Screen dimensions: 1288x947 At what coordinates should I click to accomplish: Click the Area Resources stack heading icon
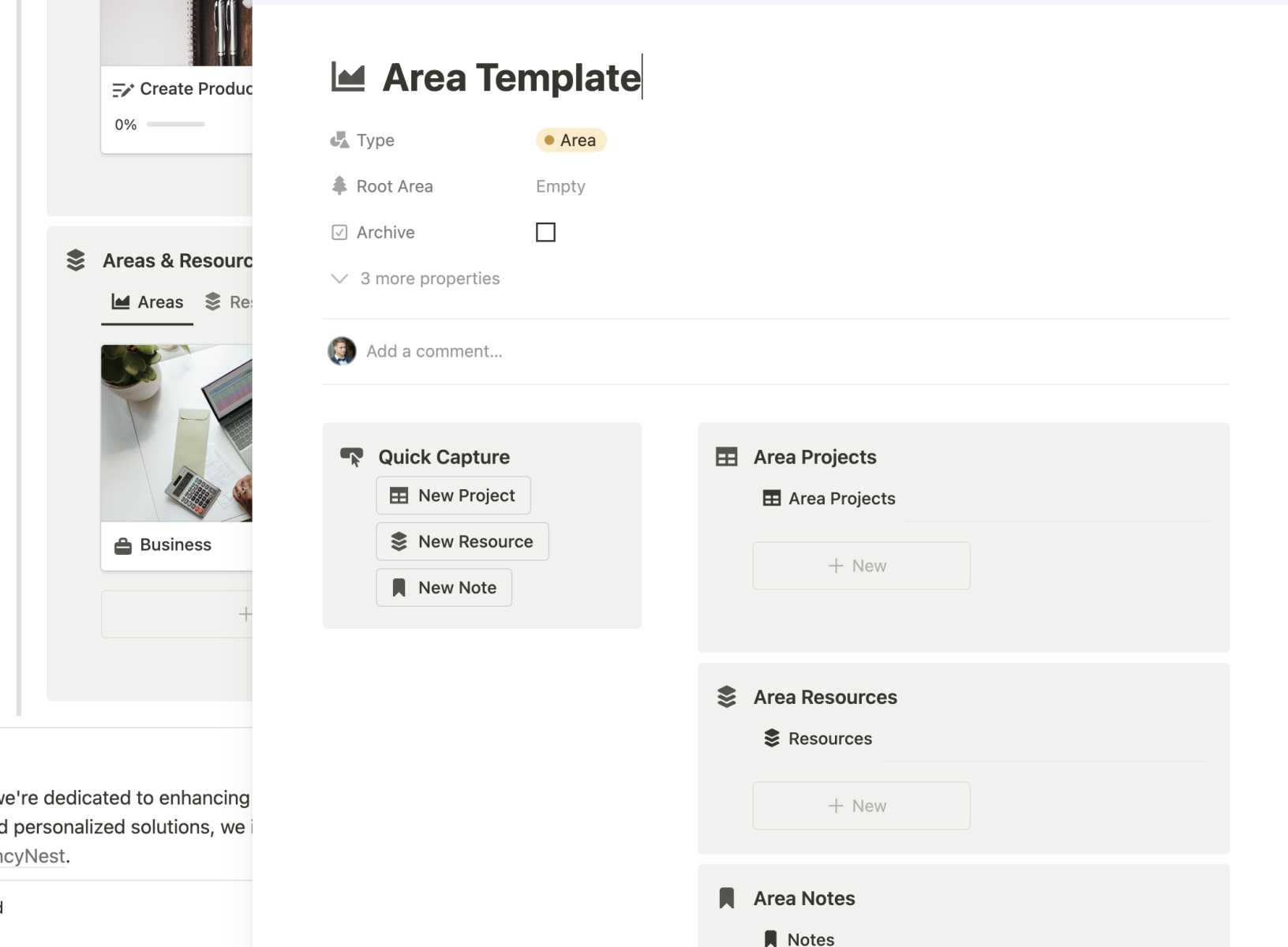726,697
